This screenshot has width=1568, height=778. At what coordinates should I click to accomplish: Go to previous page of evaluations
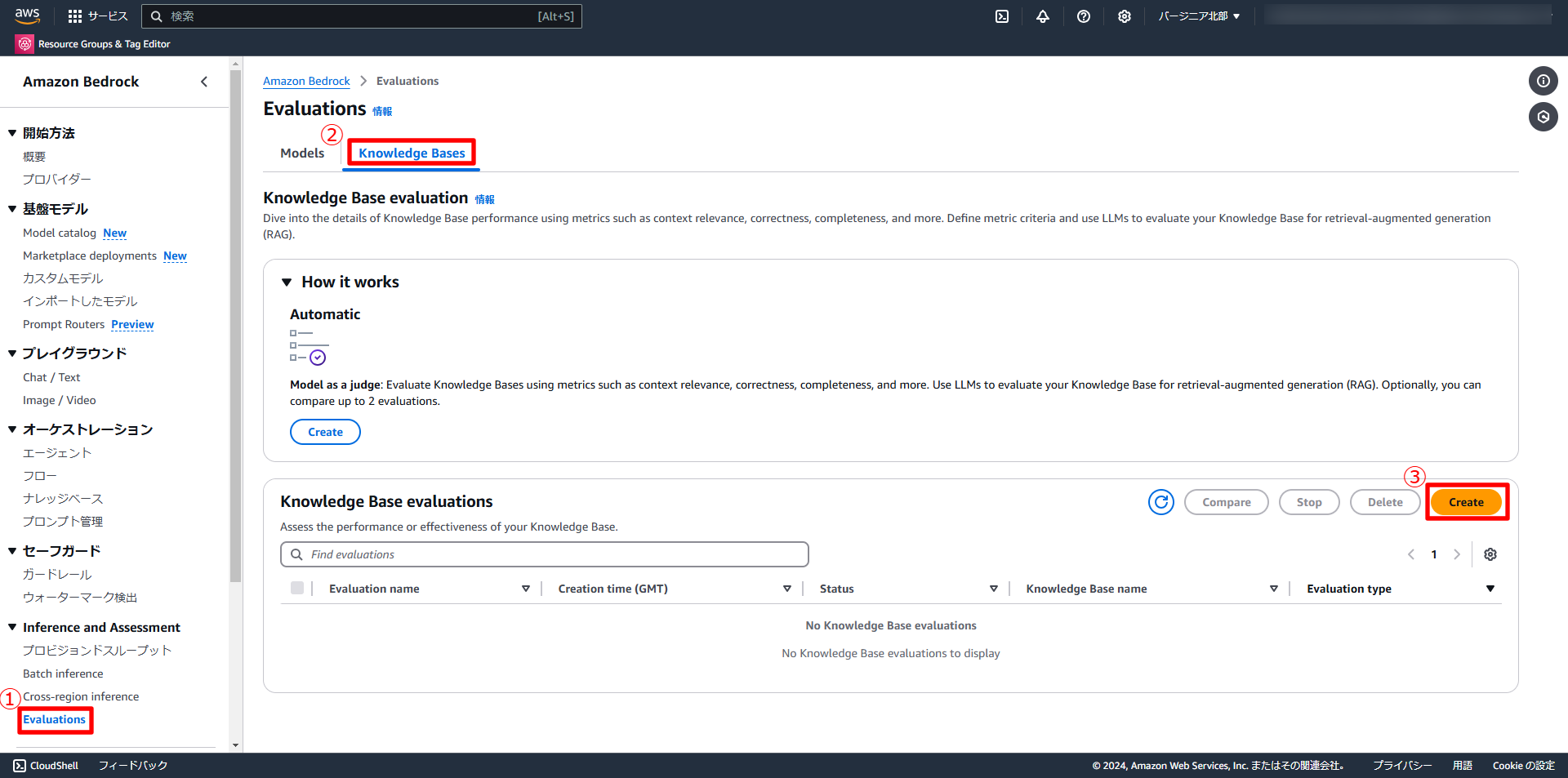coord(1411,554)
